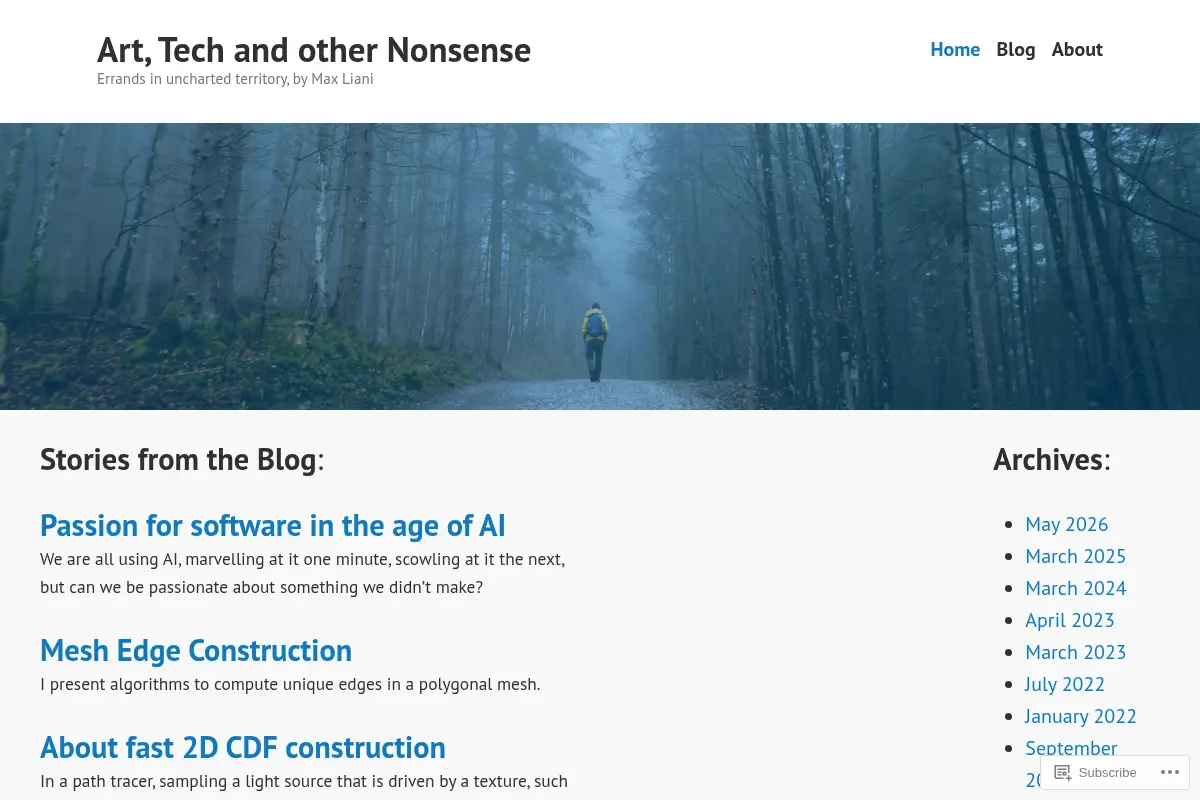The width and height of the screenshot is (1200, 800).
Task: Select the April 2023 archive
Action: pos(1069,620)
